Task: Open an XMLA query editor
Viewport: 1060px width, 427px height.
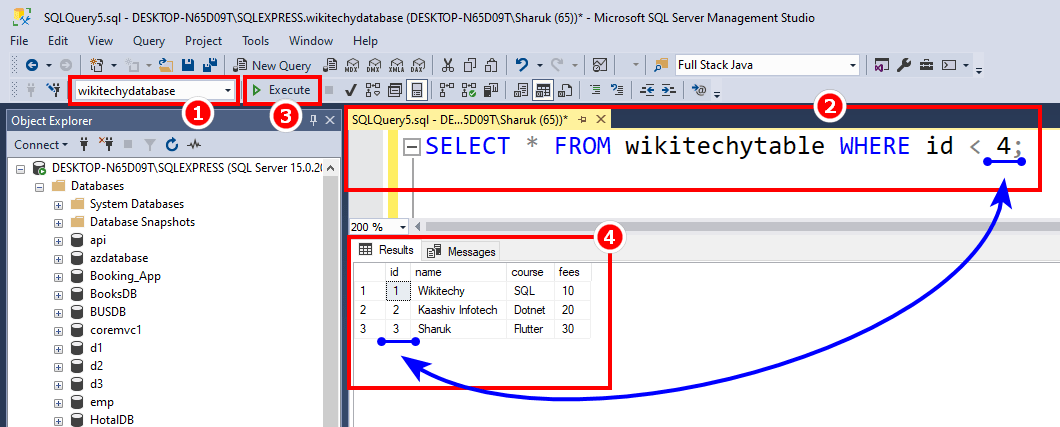Action: [396, 66]
